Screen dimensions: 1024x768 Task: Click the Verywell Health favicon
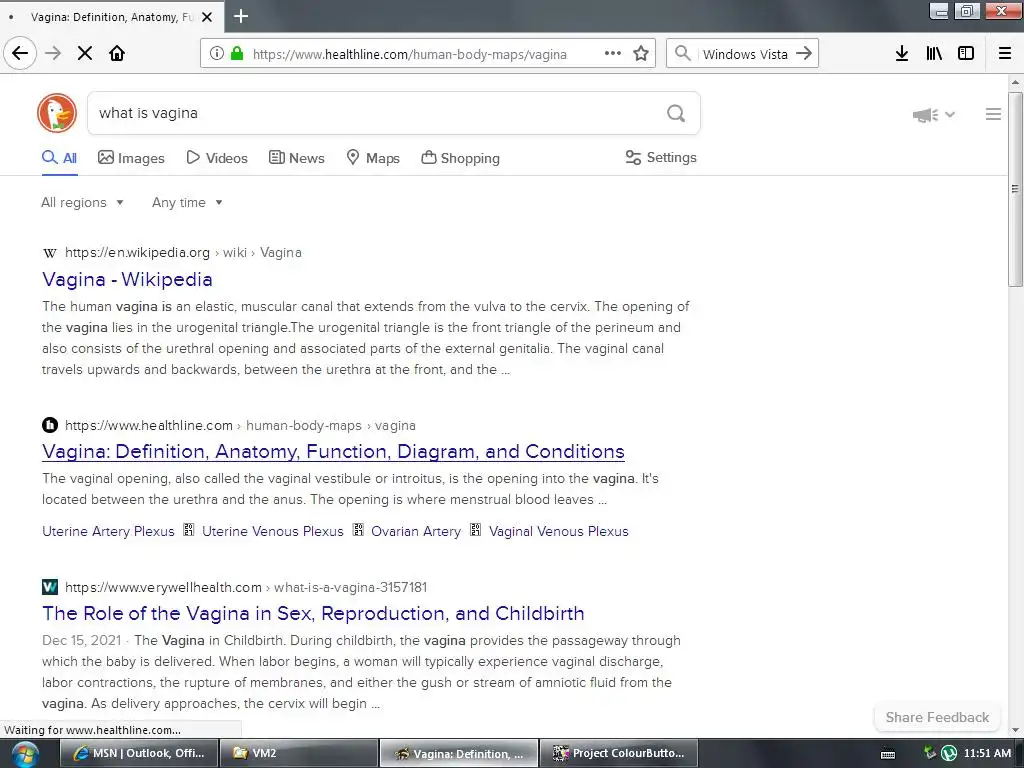pos(50,587)
